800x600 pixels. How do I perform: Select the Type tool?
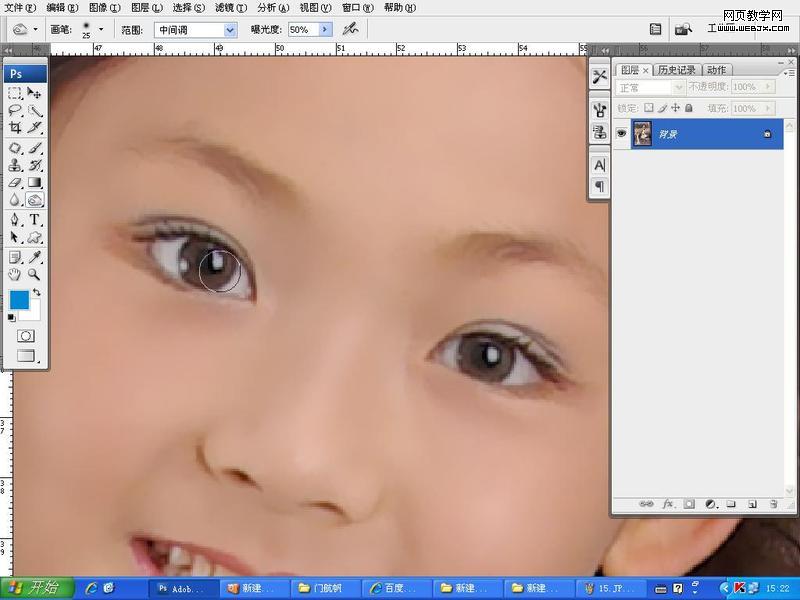tap(33, 219)
